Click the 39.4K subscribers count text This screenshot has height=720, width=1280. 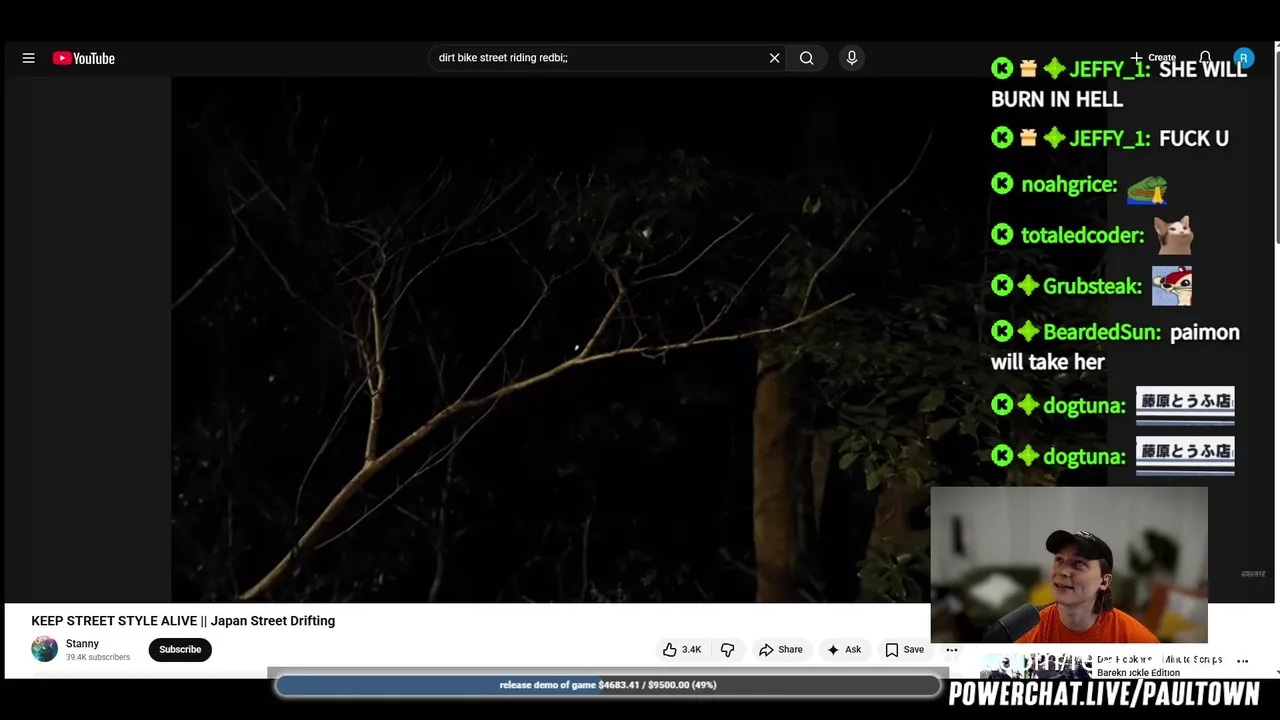coord(98,657)
